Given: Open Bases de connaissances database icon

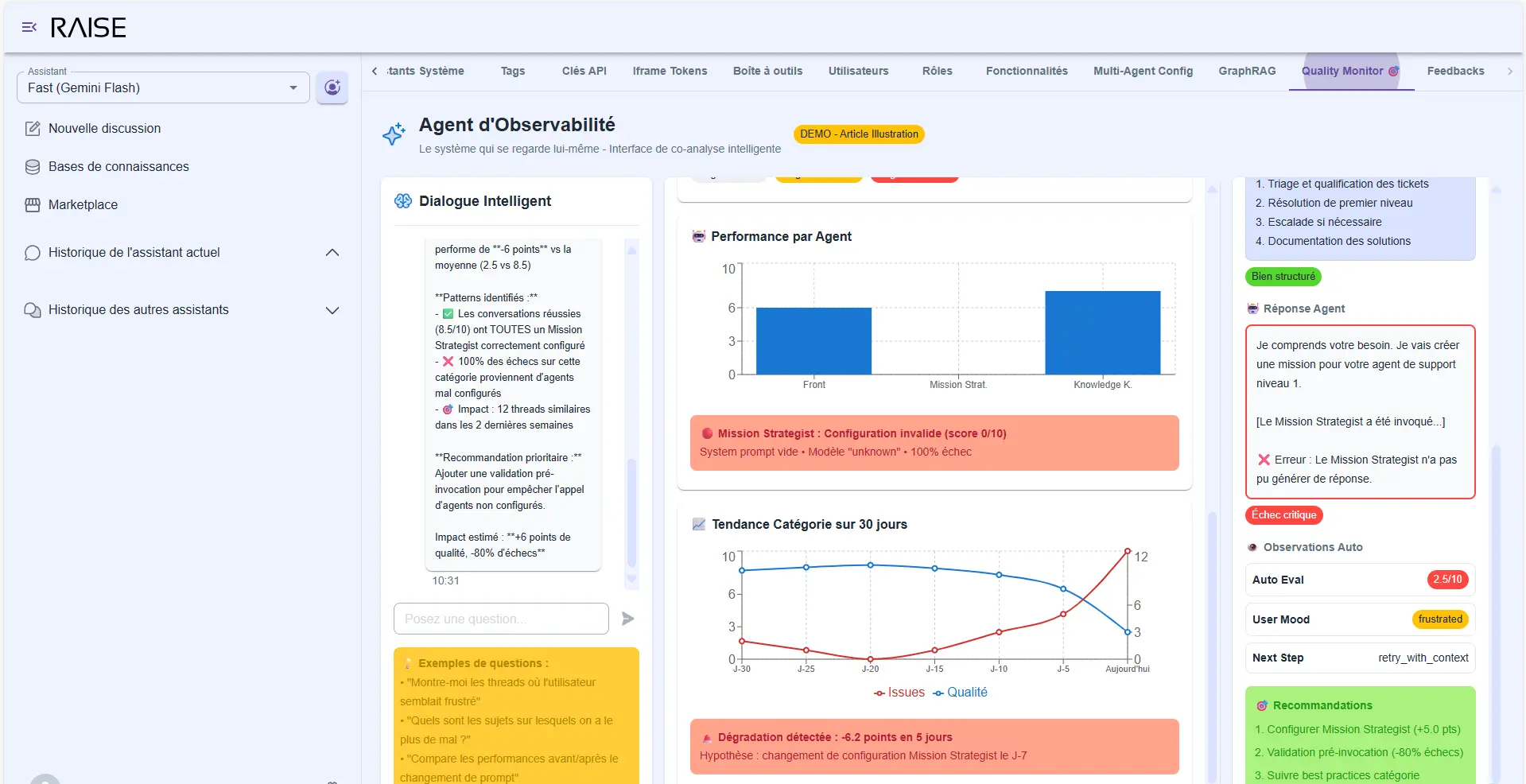Looking at the screenshot, I should [x=33, y=167].
